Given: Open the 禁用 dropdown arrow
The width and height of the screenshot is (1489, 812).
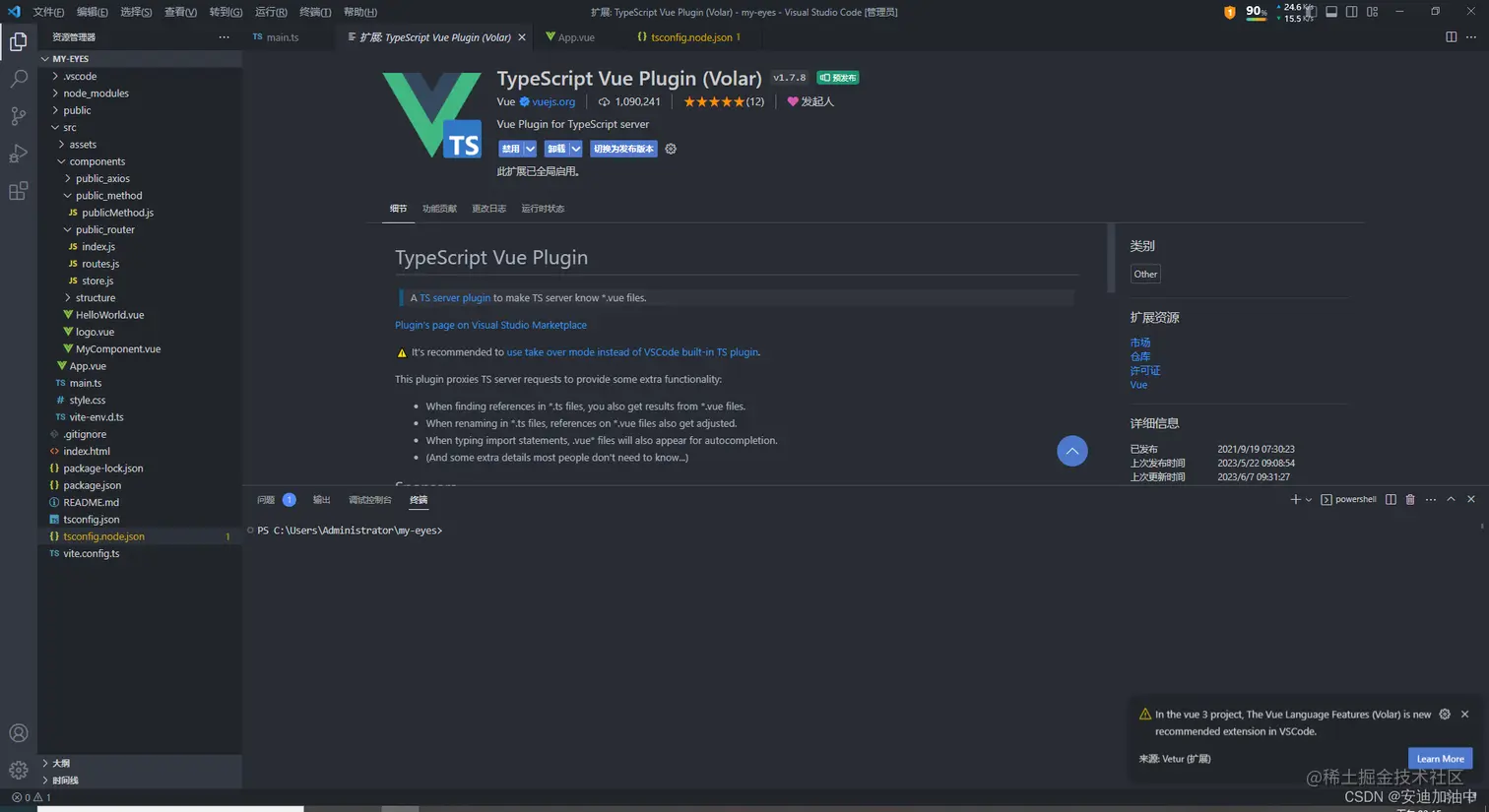Looking at the screenshot, I should click(530, 149).
